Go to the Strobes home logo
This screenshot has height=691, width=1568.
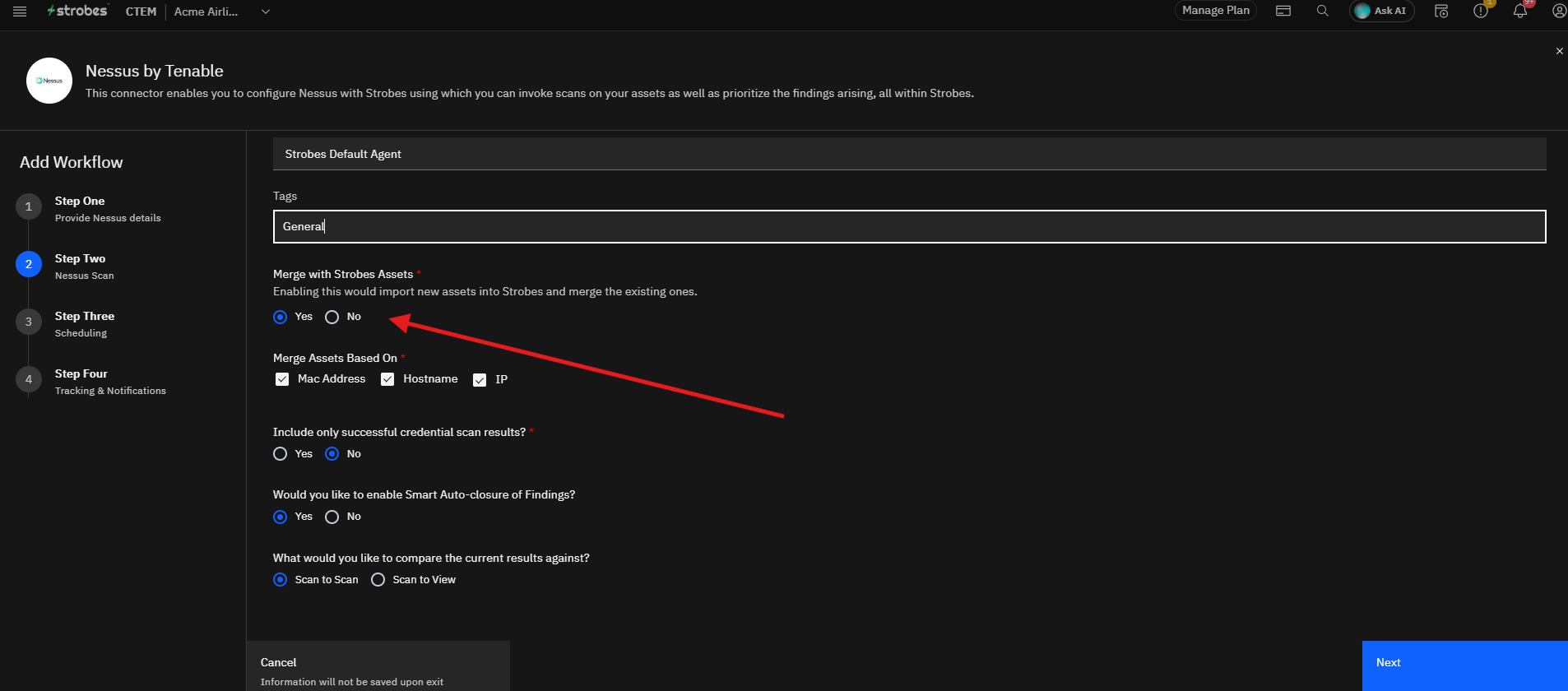[77, 11]
